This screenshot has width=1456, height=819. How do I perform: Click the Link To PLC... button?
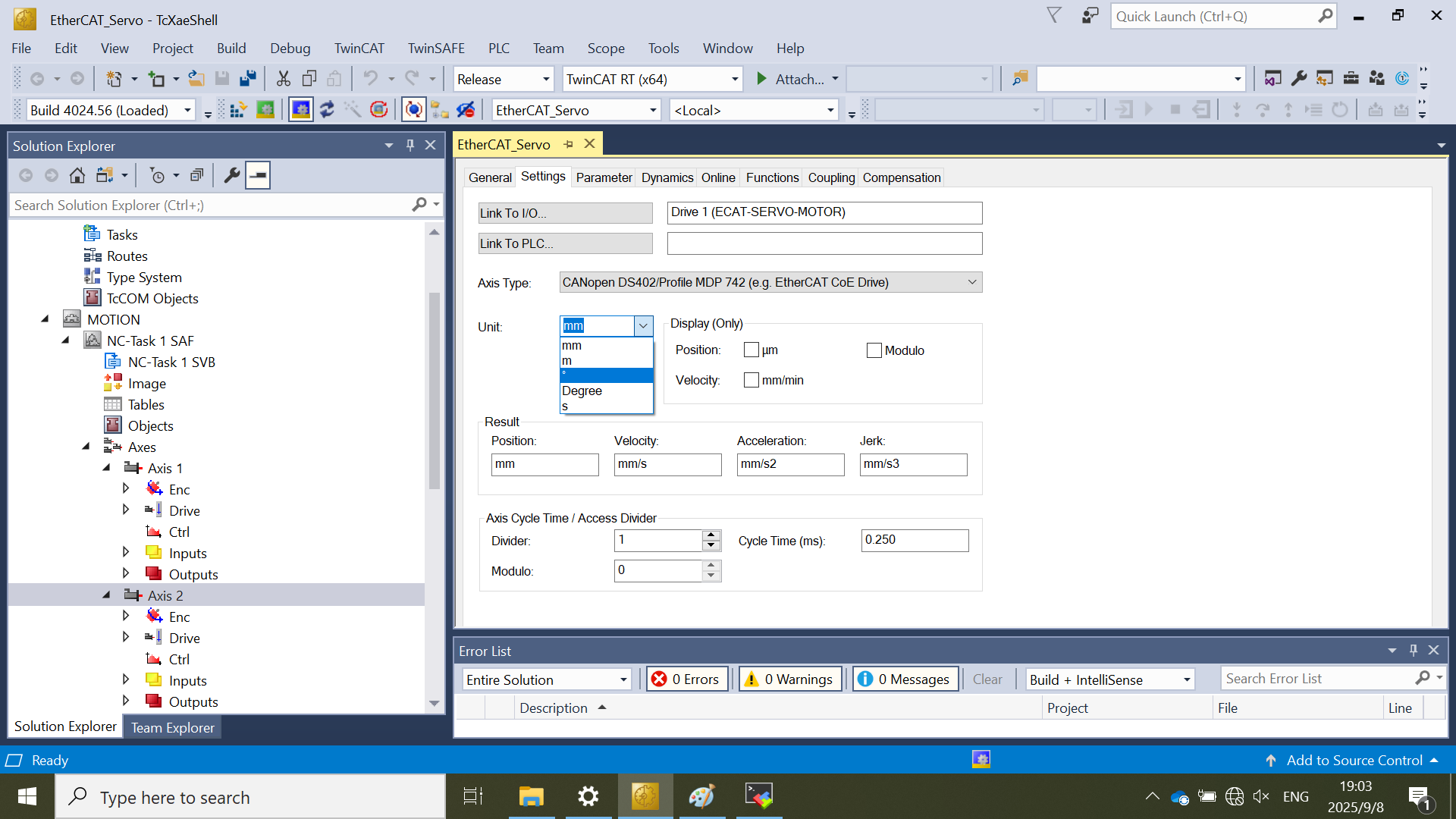[x=565, y=243]
